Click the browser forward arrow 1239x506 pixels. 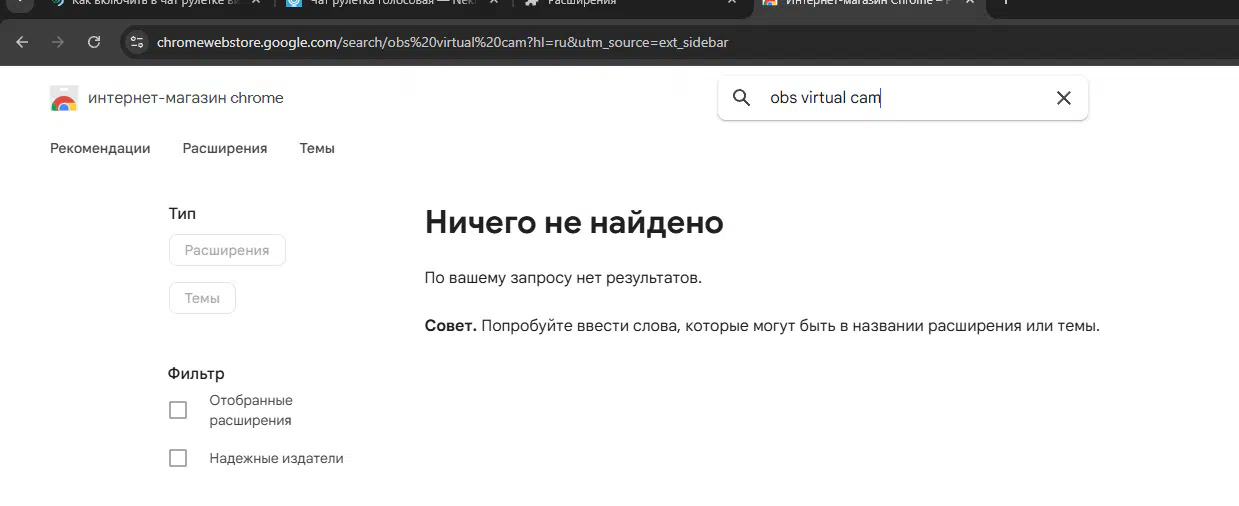pos(57,42)
